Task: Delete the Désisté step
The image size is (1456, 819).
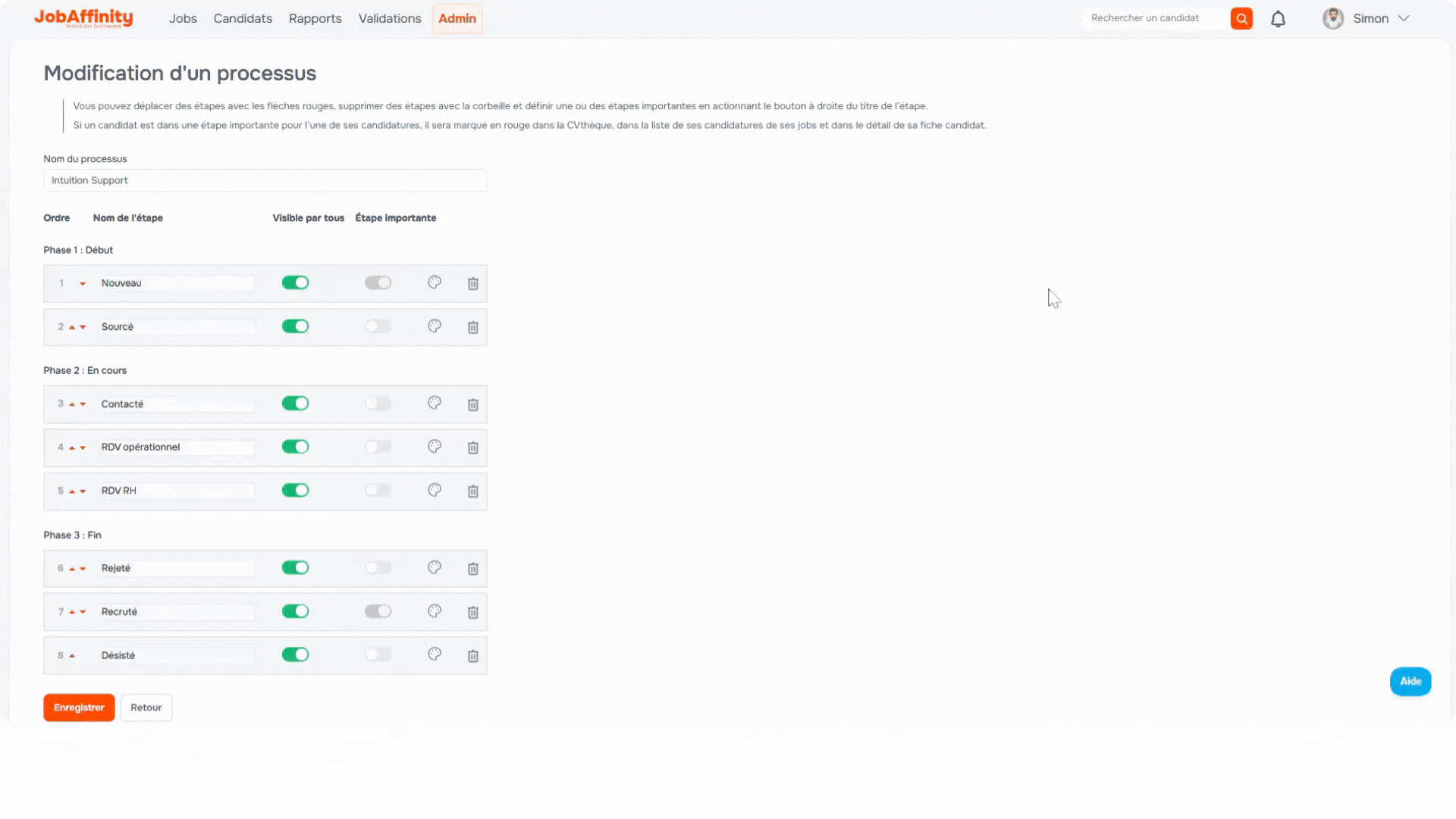Action: (x=472, y=657)
